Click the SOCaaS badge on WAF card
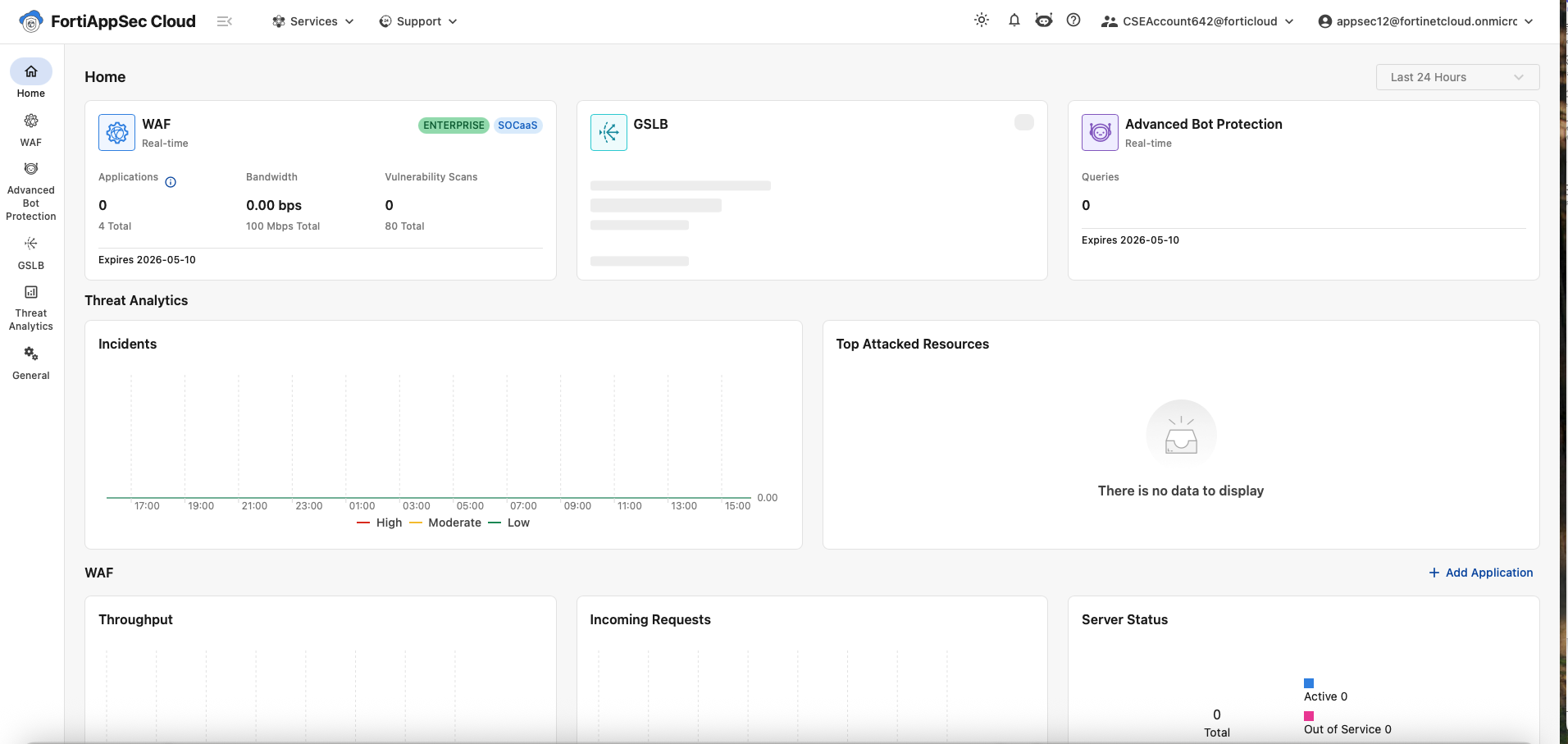Screen dimensions: 1568x744 pos(517,126)
